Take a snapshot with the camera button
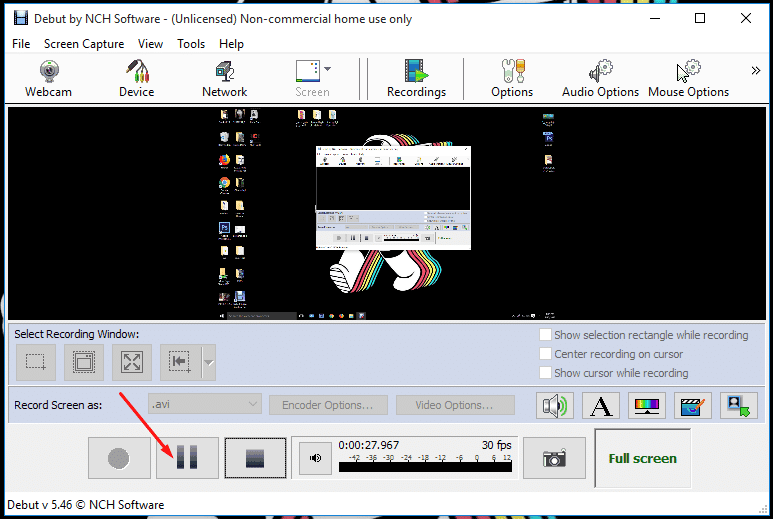 (x=554, y=458)
